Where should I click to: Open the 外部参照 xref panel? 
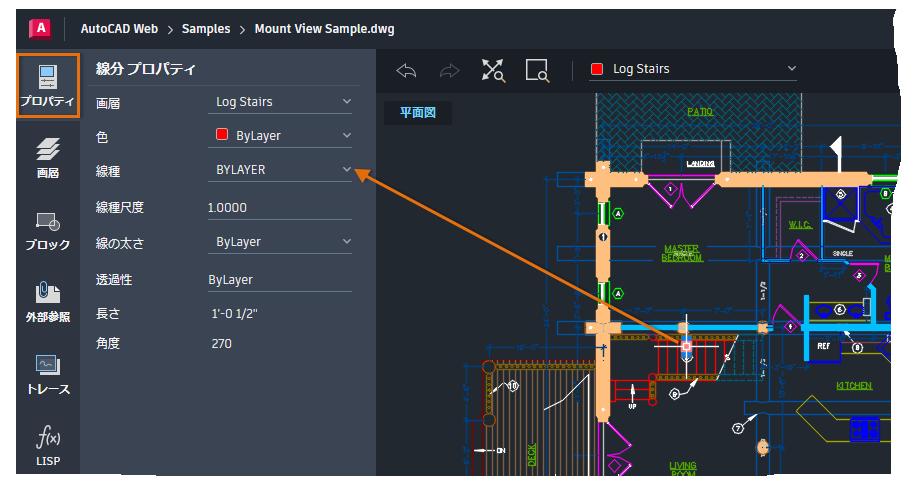(x=48, y=302)
